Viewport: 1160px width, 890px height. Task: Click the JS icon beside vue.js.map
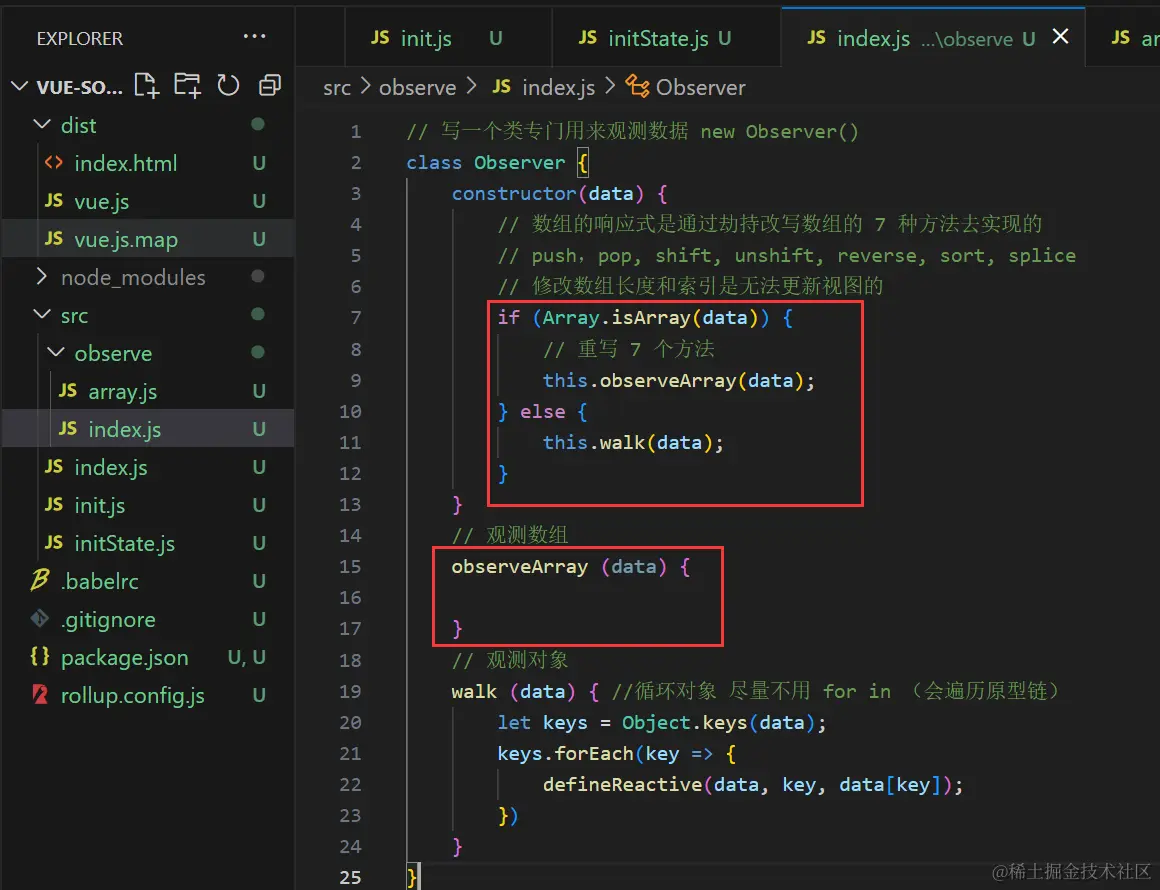click(54, 238)
